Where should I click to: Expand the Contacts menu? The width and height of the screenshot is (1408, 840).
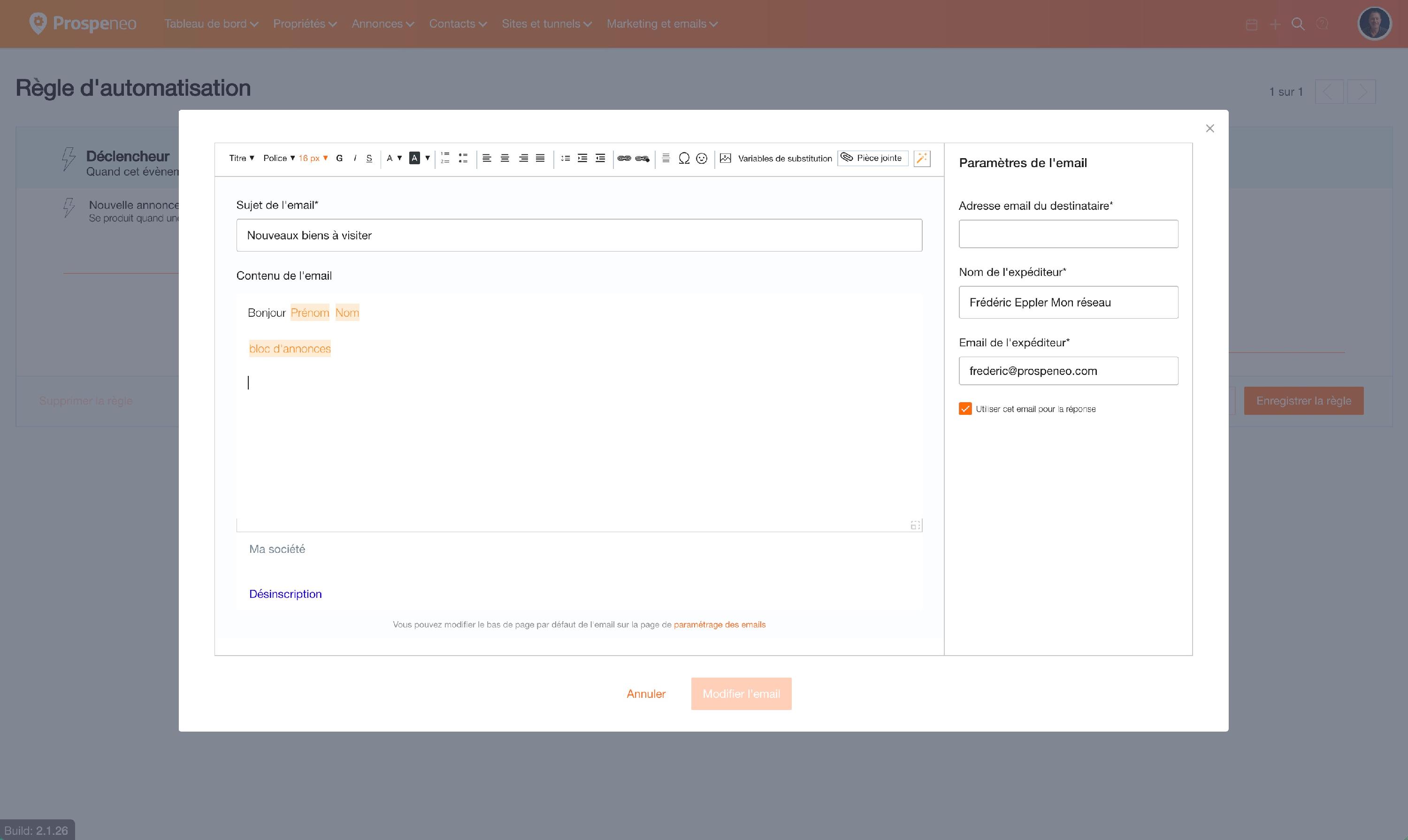[x=458, y=24]
